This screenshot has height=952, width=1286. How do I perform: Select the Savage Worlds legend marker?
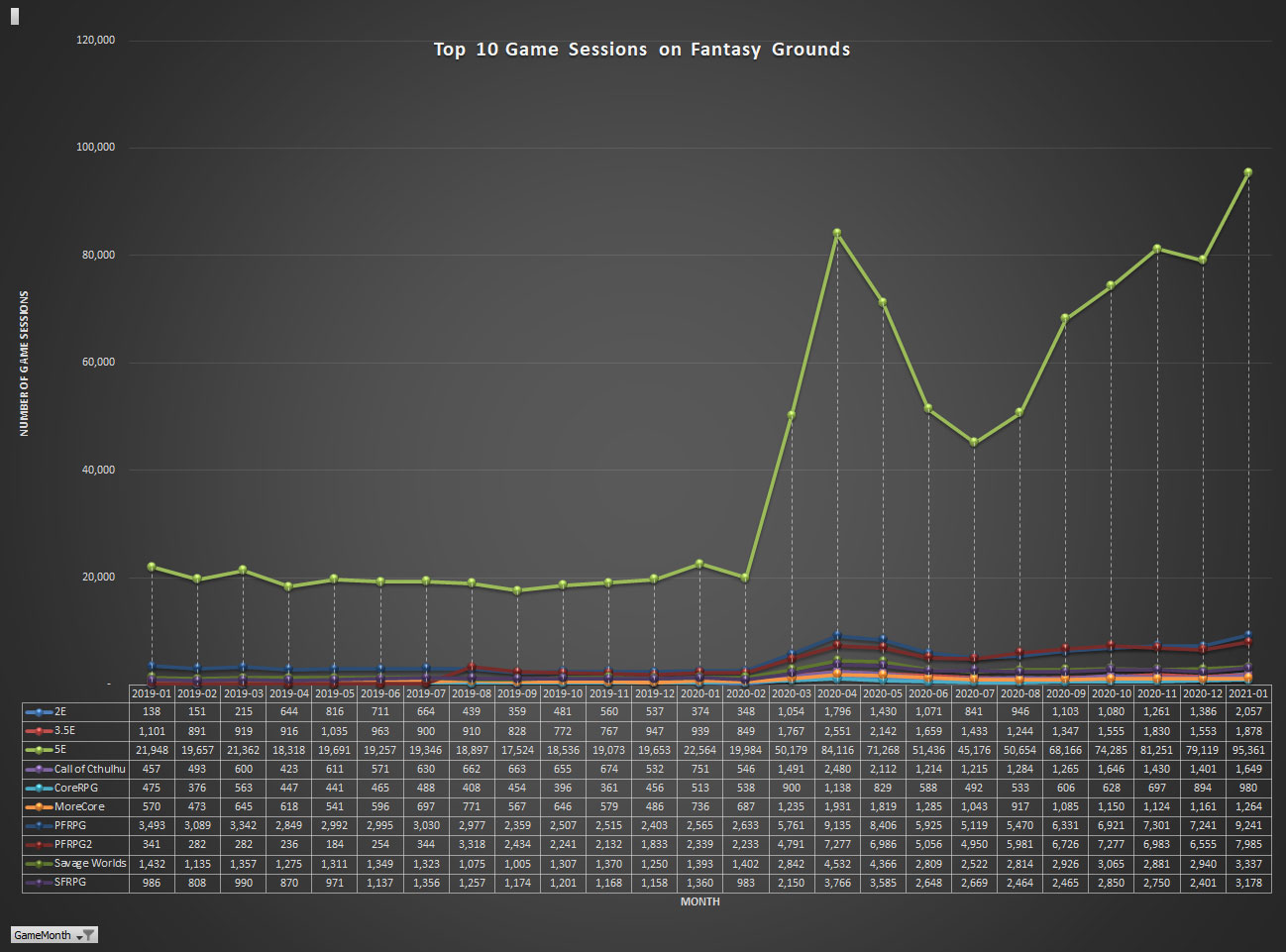[39, 863]
